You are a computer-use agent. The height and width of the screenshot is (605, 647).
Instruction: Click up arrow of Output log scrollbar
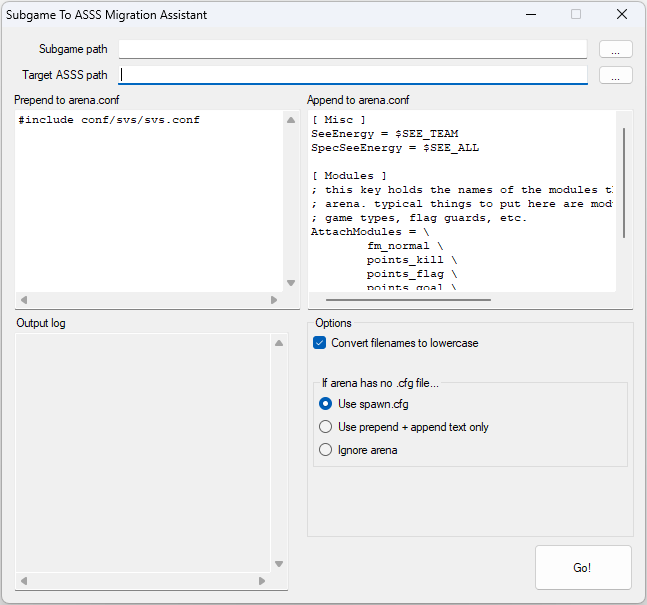tap(279, 343)
